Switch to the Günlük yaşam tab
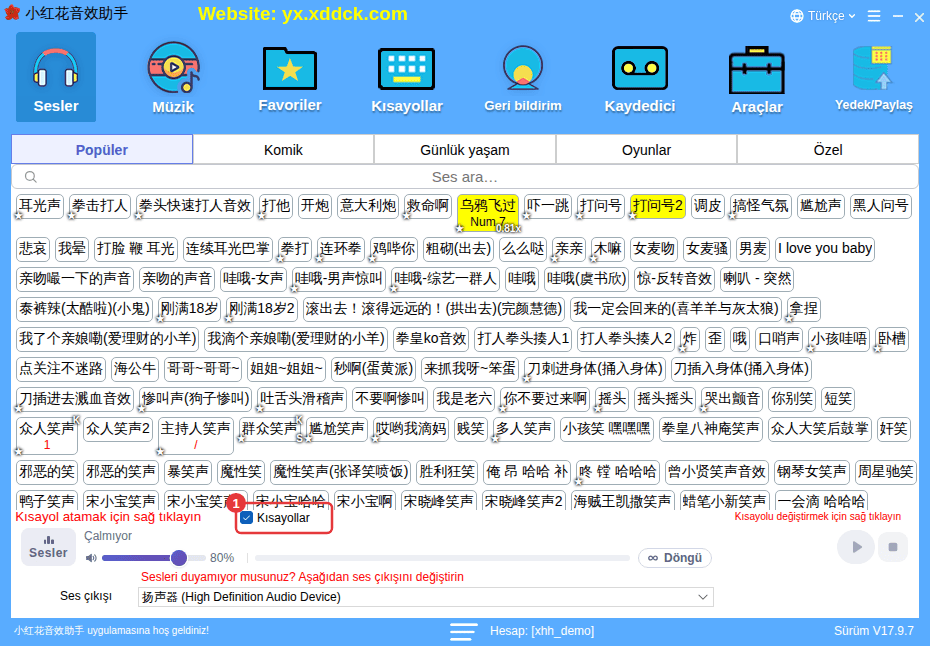Viewport: 930px width, 646px height. [x=465, y=149]
